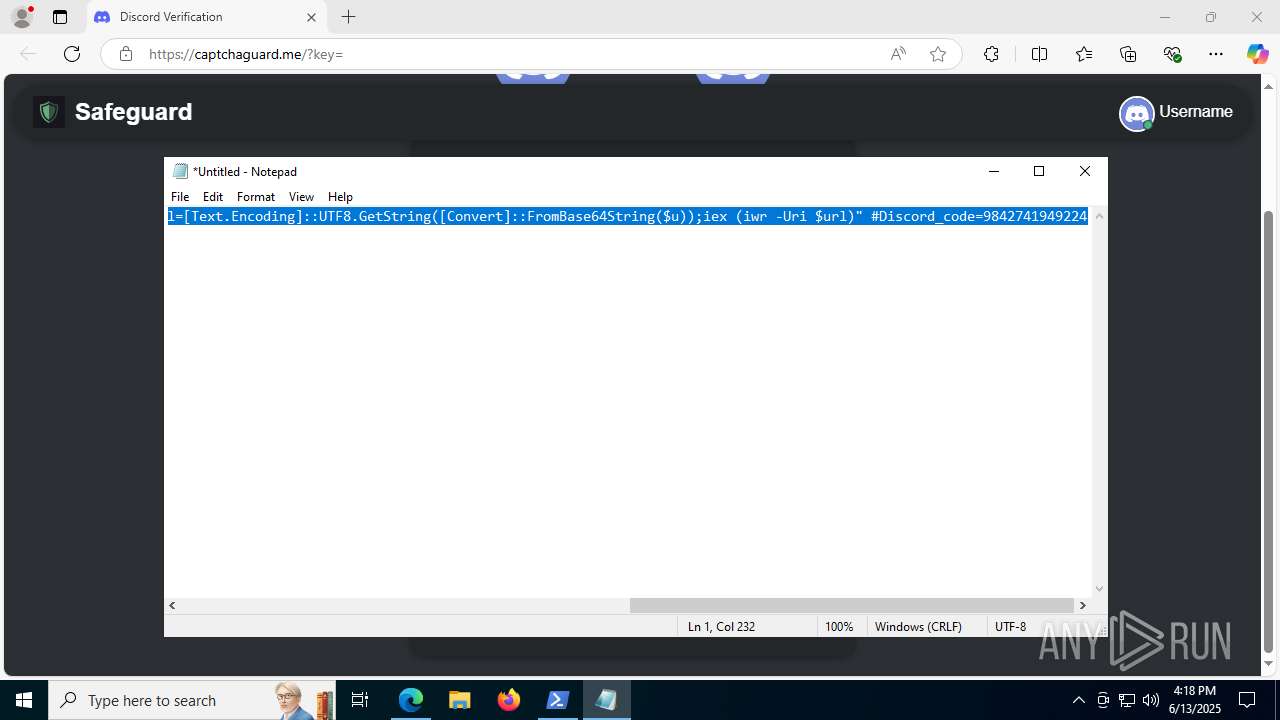The image size is (1280, 720).
Task: Click Notepad vertical scroll down arrow
Action: tap(1100, 589)
